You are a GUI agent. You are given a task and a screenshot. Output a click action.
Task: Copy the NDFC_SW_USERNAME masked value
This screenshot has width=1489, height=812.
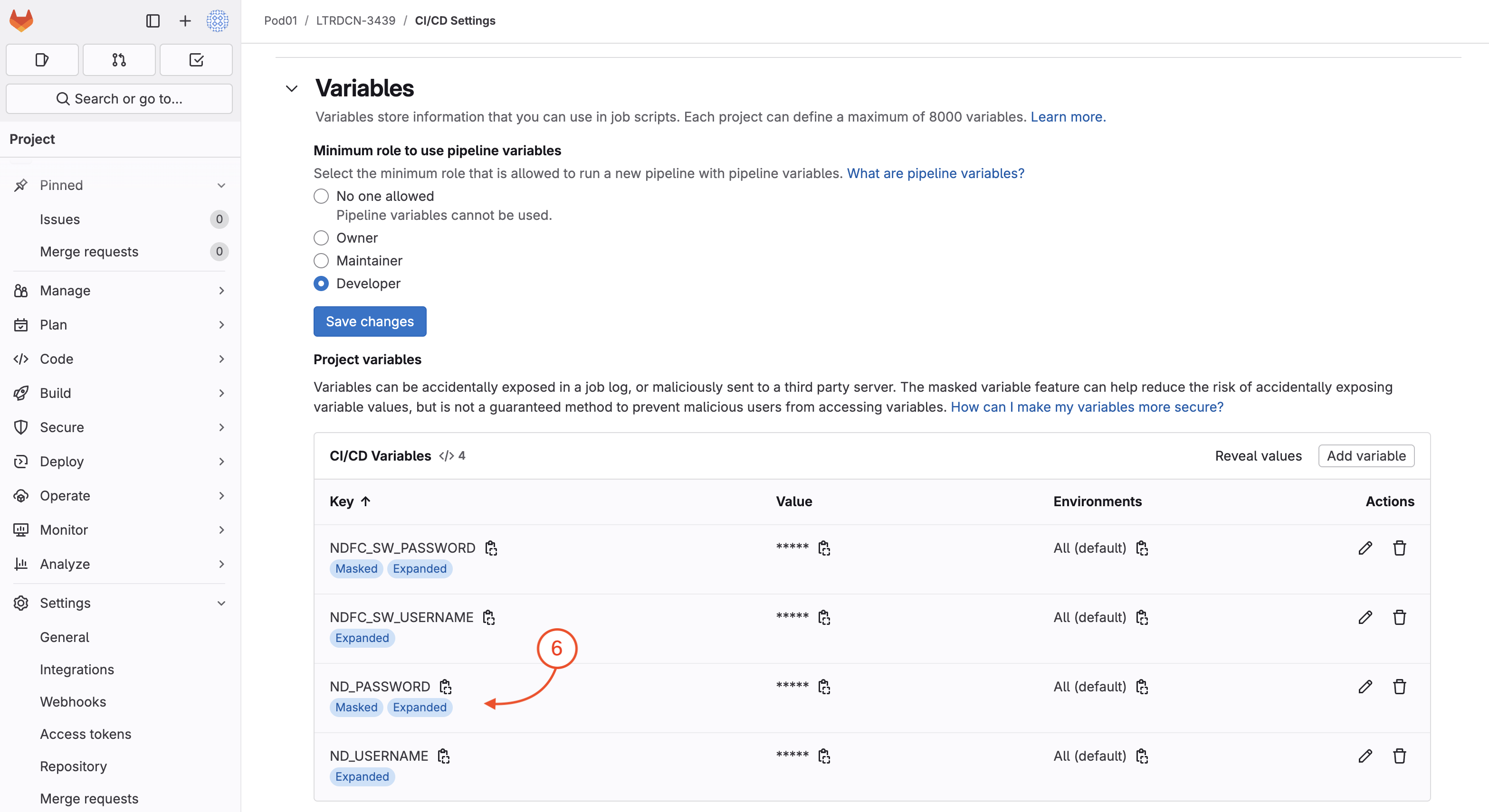click(x=824, y=617)
